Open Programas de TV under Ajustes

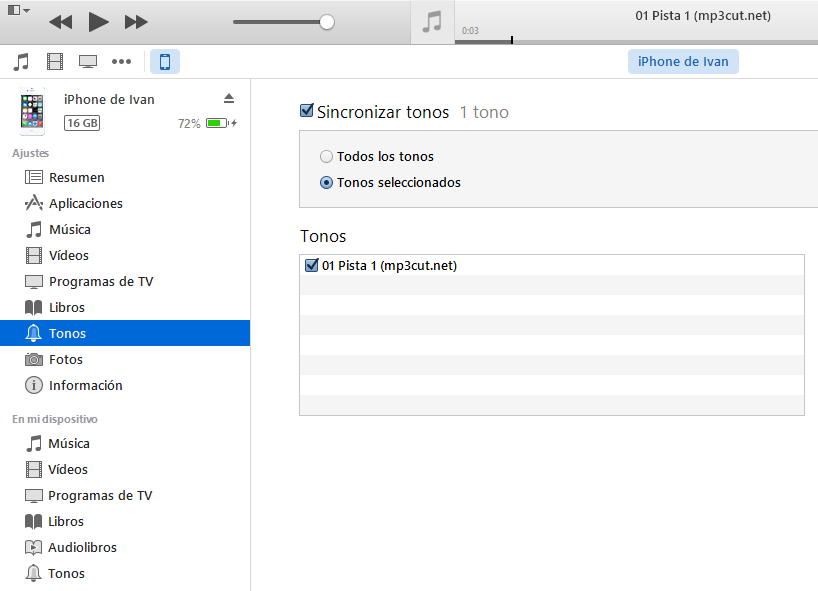pyautogui.click(x=125, y=282)
